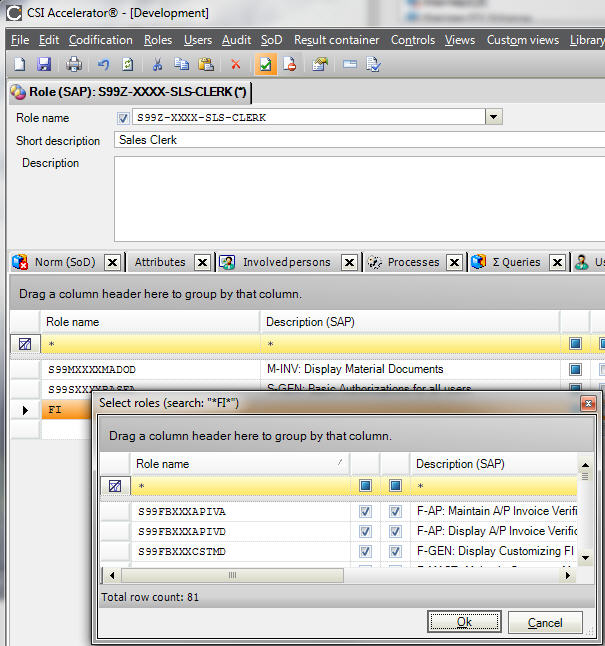Click the Copy toolbar icon

[181, 64]
